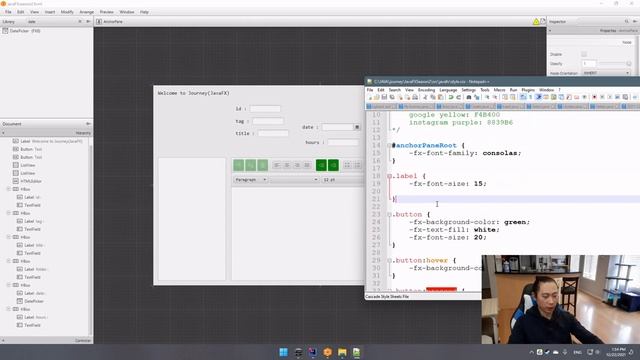Open the font family dropdown in HTMLEditor

pos(294,180)
